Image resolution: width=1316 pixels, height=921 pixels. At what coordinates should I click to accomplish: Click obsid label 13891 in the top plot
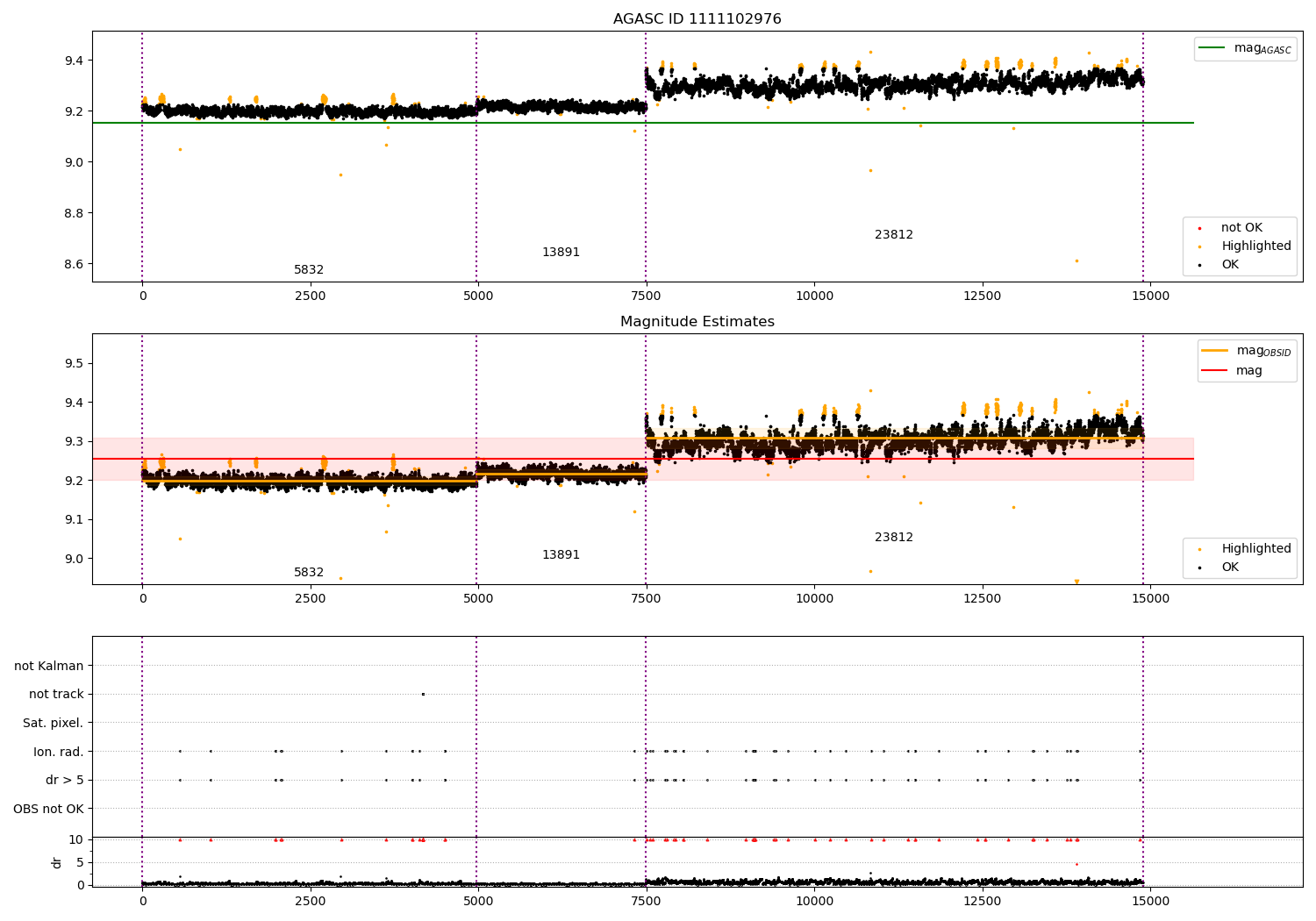click(x=561, y=253)
